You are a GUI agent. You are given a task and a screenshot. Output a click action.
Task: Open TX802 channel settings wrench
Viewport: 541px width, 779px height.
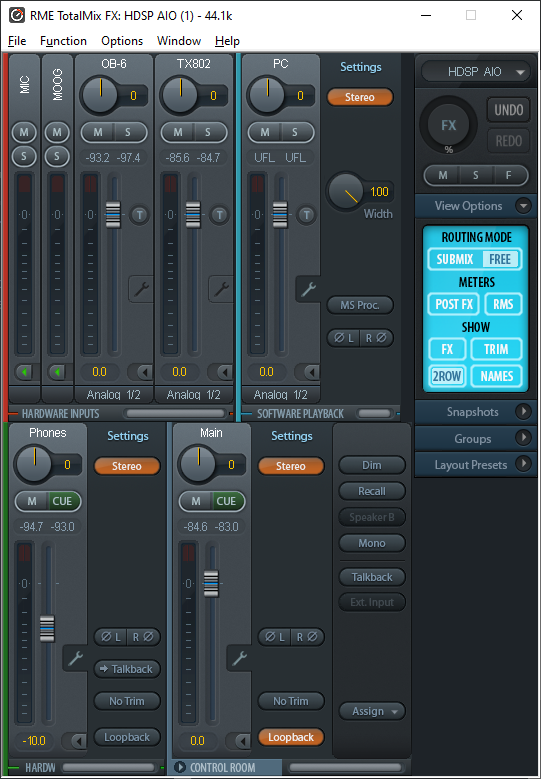(221, 289)
